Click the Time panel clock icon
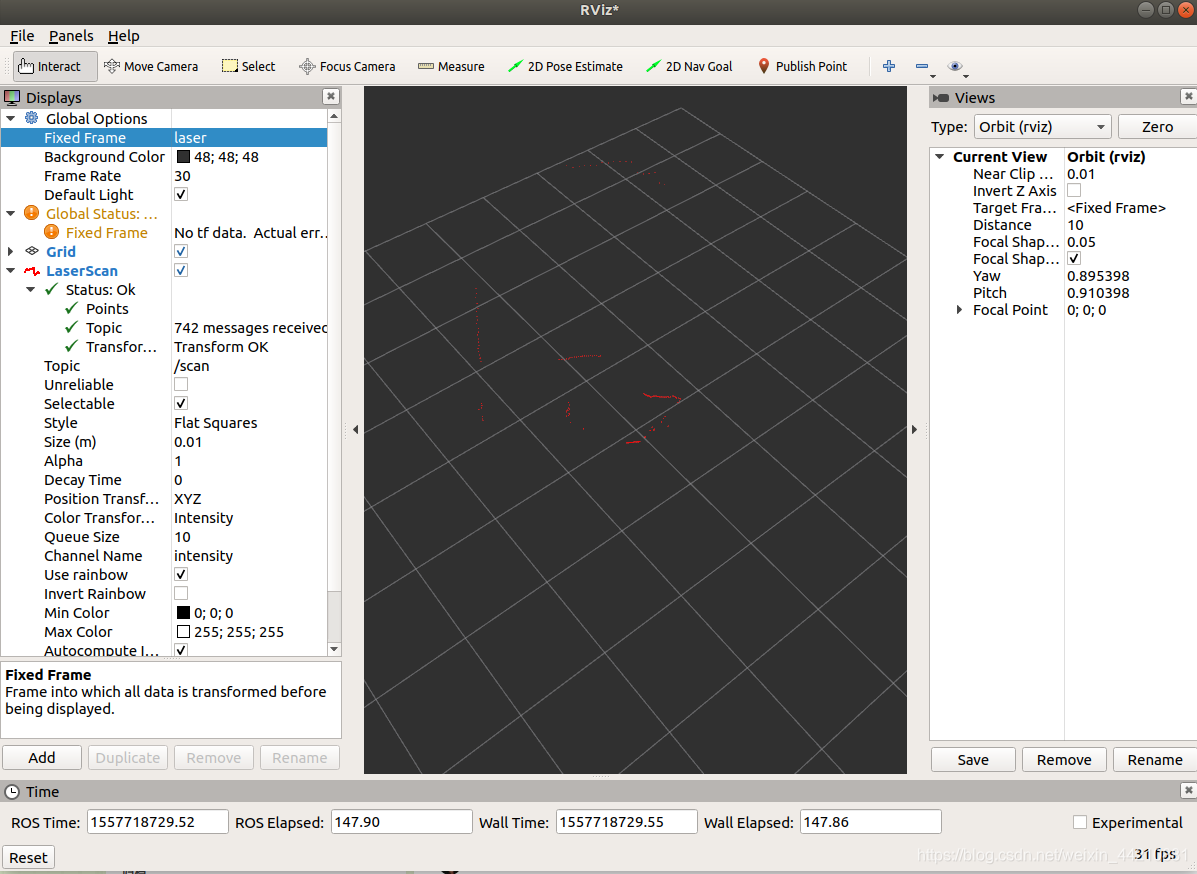 click(12, 792)
